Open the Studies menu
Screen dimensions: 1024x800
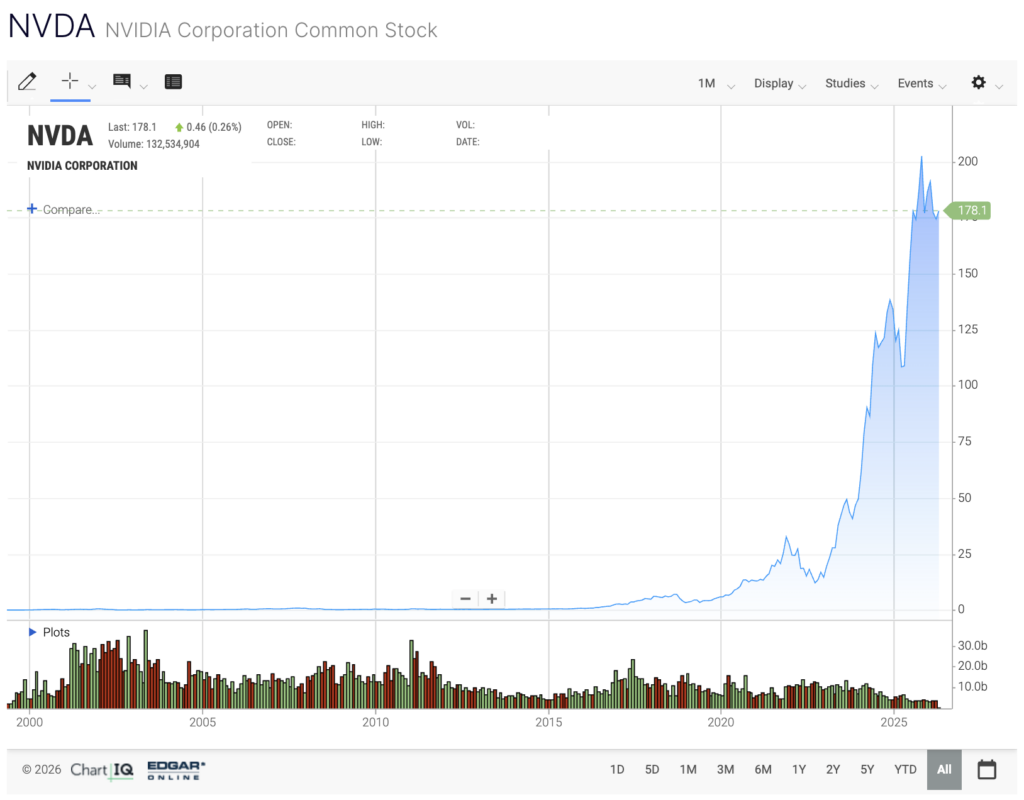(851, 84)
